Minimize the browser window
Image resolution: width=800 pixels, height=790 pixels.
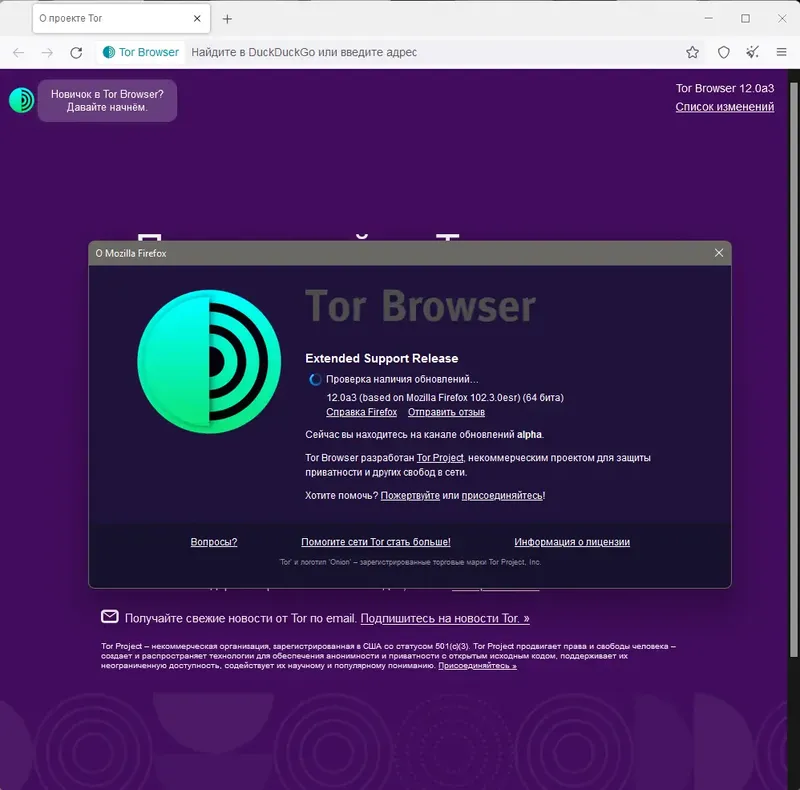pyautogui.click(x=708, y=18)
